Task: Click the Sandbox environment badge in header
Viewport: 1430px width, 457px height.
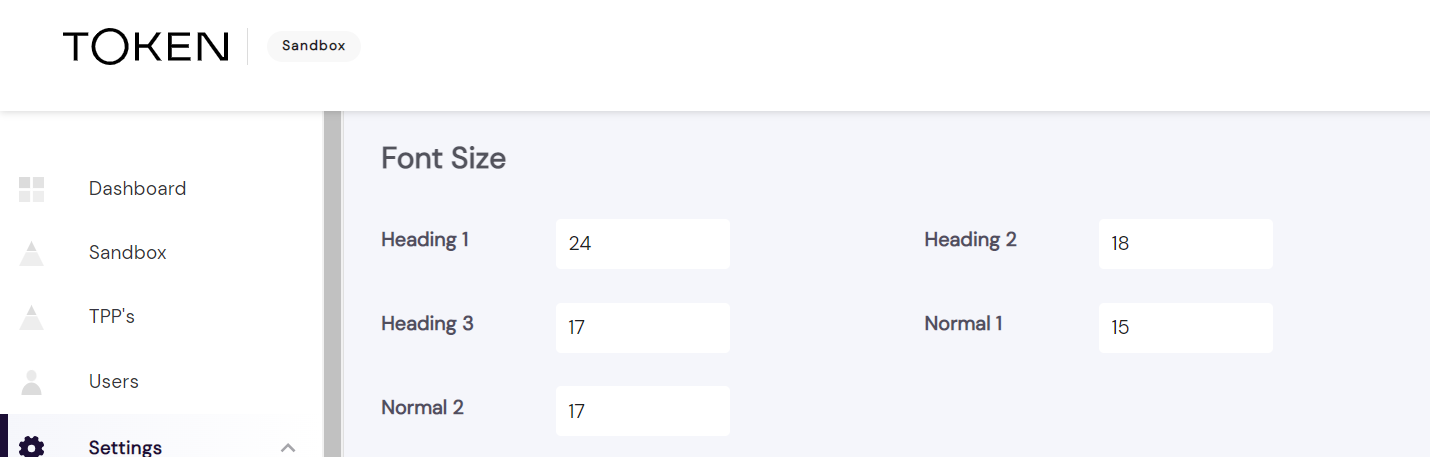Action: coord(313,46)
